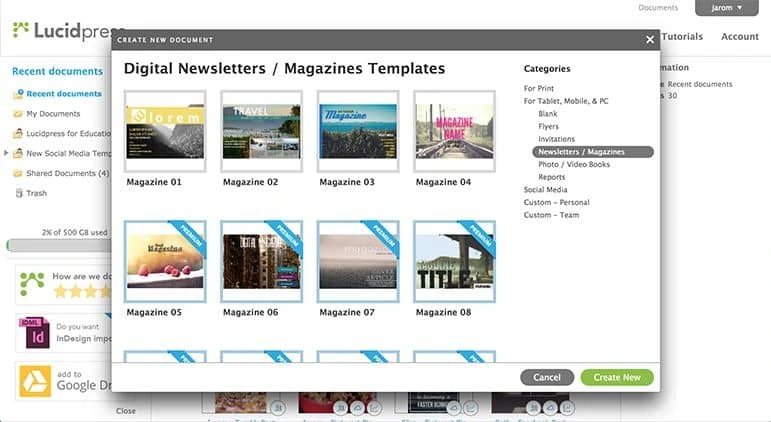Close the Create New Document dialog
The image size is (771, 422).
coord(650,40)
